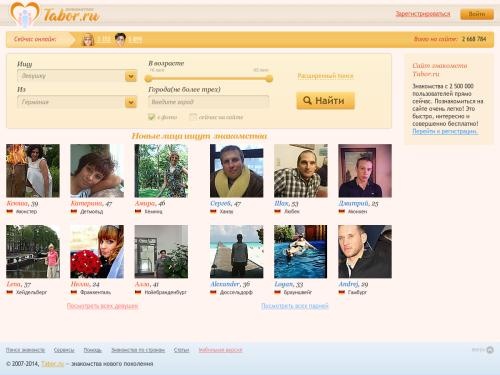The width and height of the screenshot is (500, 375).
Task: Open Катерина, 47 profile photo
Action: click(x=97, y=171)
